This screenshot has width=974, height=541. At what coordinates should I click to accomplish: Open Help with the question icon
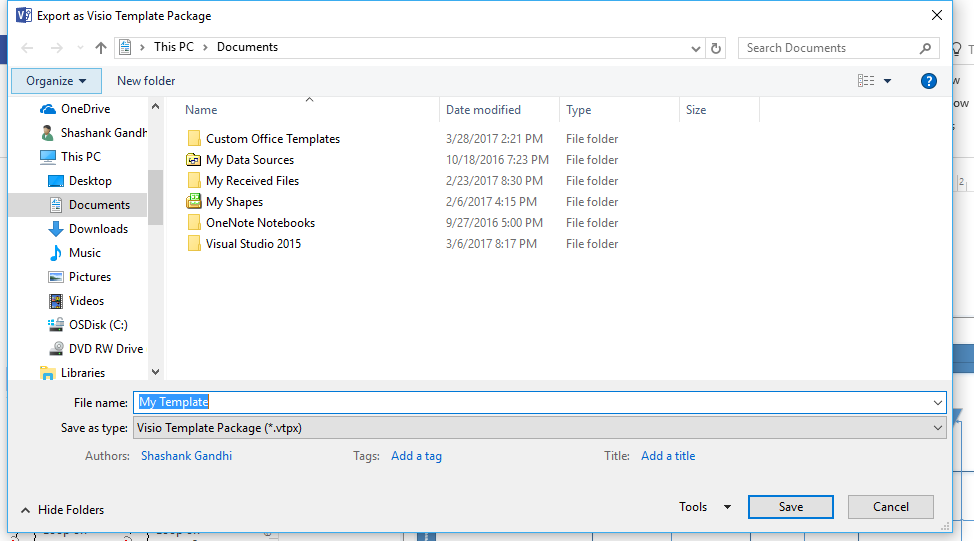point(928,81)
